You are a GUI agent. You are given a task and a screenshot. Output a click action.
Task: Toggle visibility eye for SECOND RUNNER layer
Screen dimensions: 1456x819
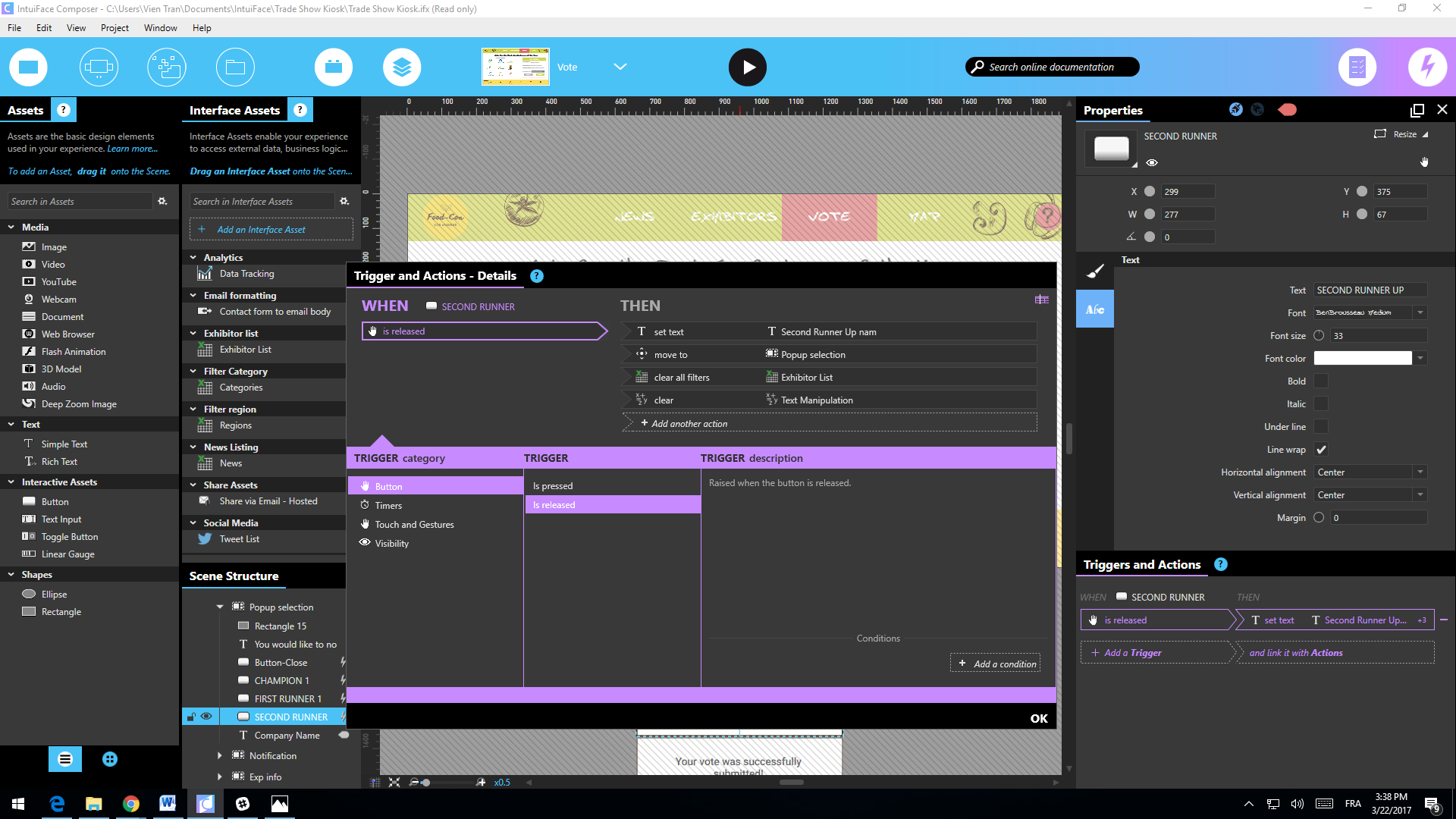(206, 717)
